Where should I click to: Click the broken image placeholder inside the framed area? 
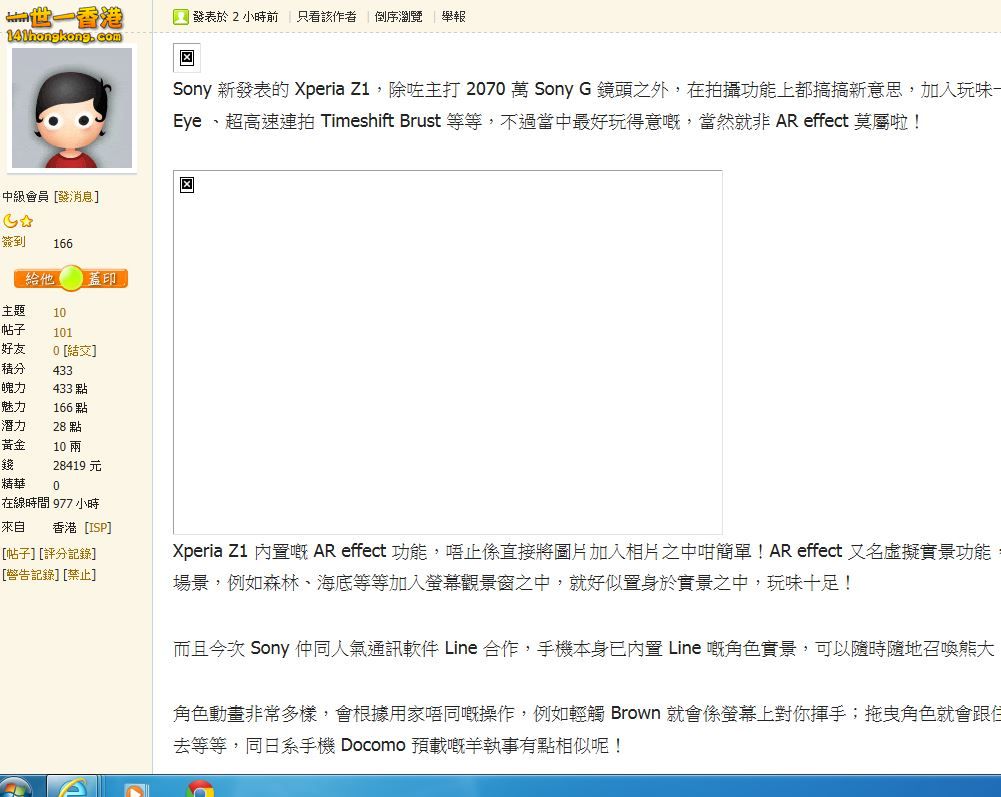pos(187,184)
